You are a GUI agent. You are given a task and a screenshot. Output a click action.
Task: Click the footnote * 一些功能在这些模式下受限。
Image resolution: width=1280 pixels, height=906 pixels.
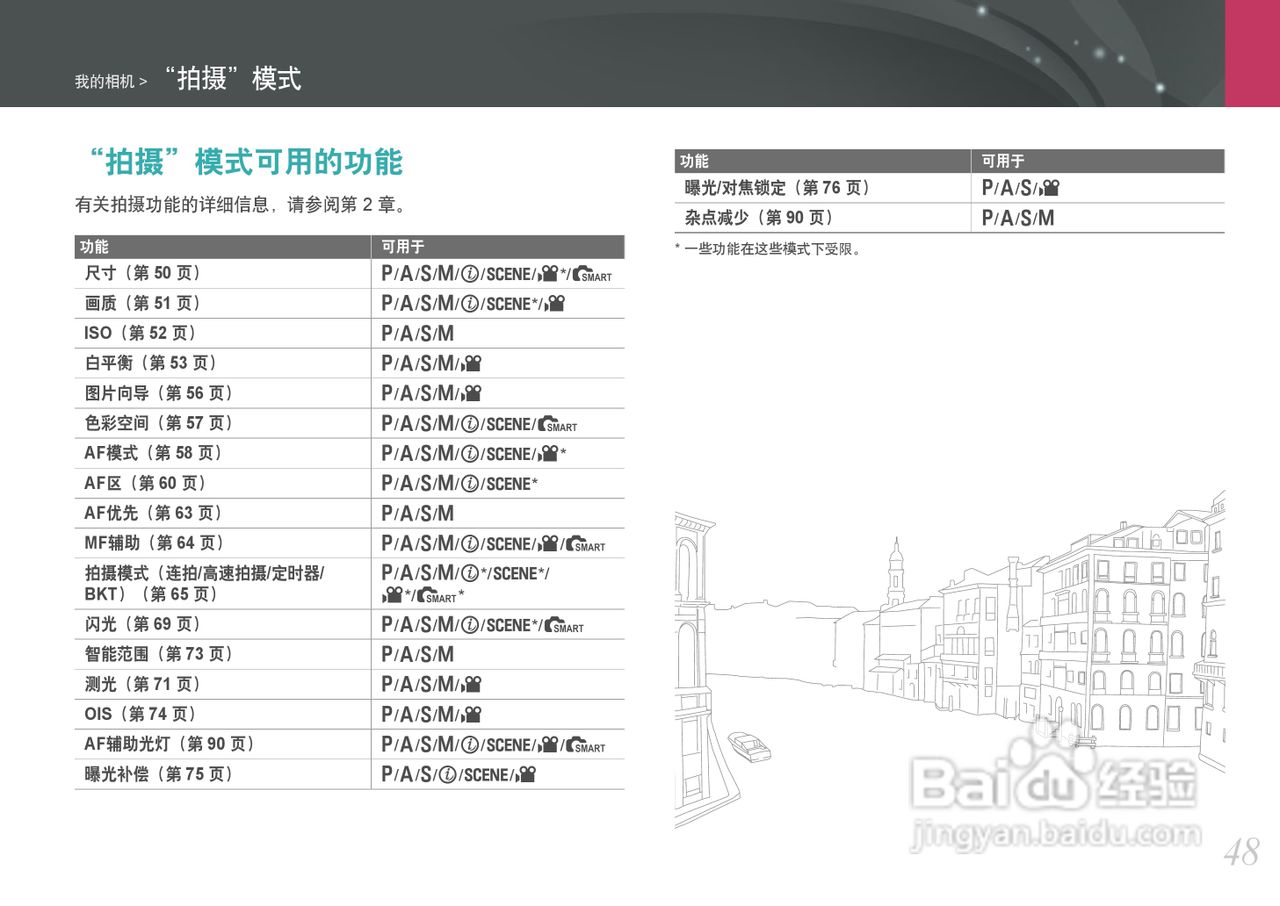pyautogui.click(x=768, y=249)
